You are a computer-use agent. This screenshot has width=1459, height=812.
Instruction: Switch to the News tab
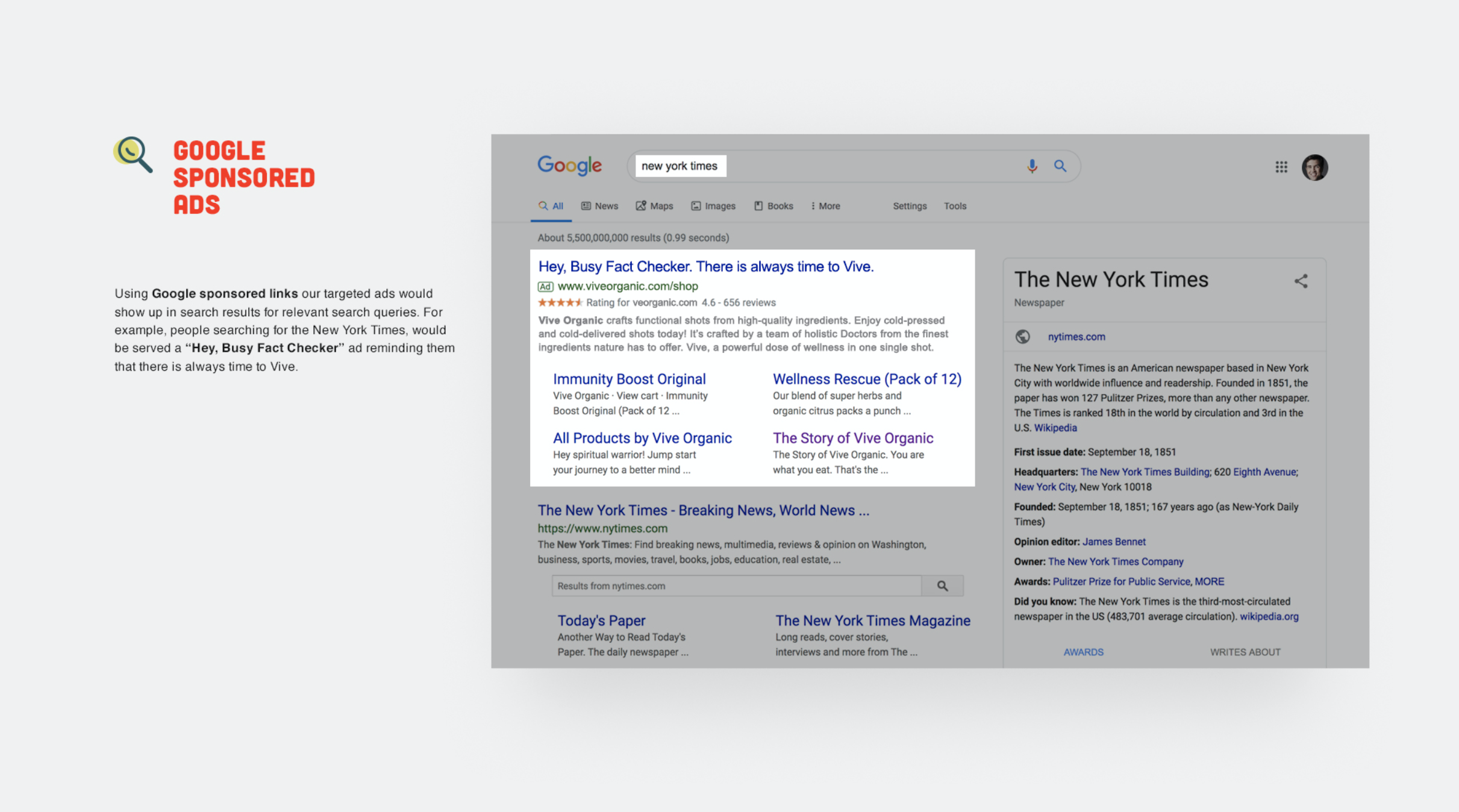click(x=600, y=206)
